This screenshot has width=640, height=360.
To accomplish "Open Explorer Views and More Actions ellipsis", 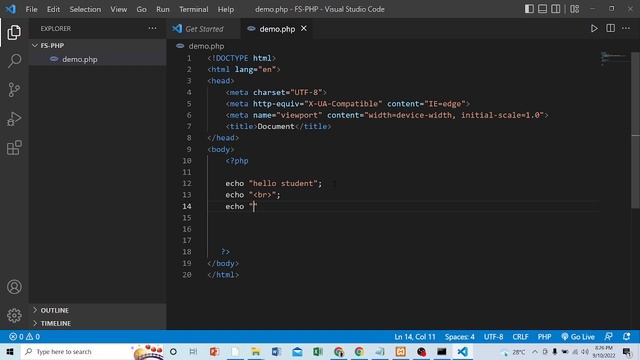I will [152, 29].
